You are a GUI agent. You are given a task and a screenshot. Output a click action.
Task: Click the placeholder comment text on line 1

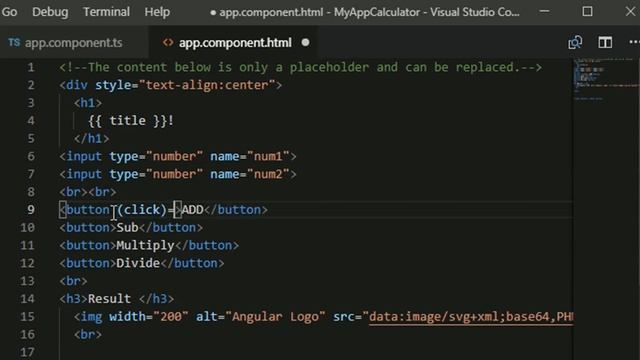click(x=300, y=67)
